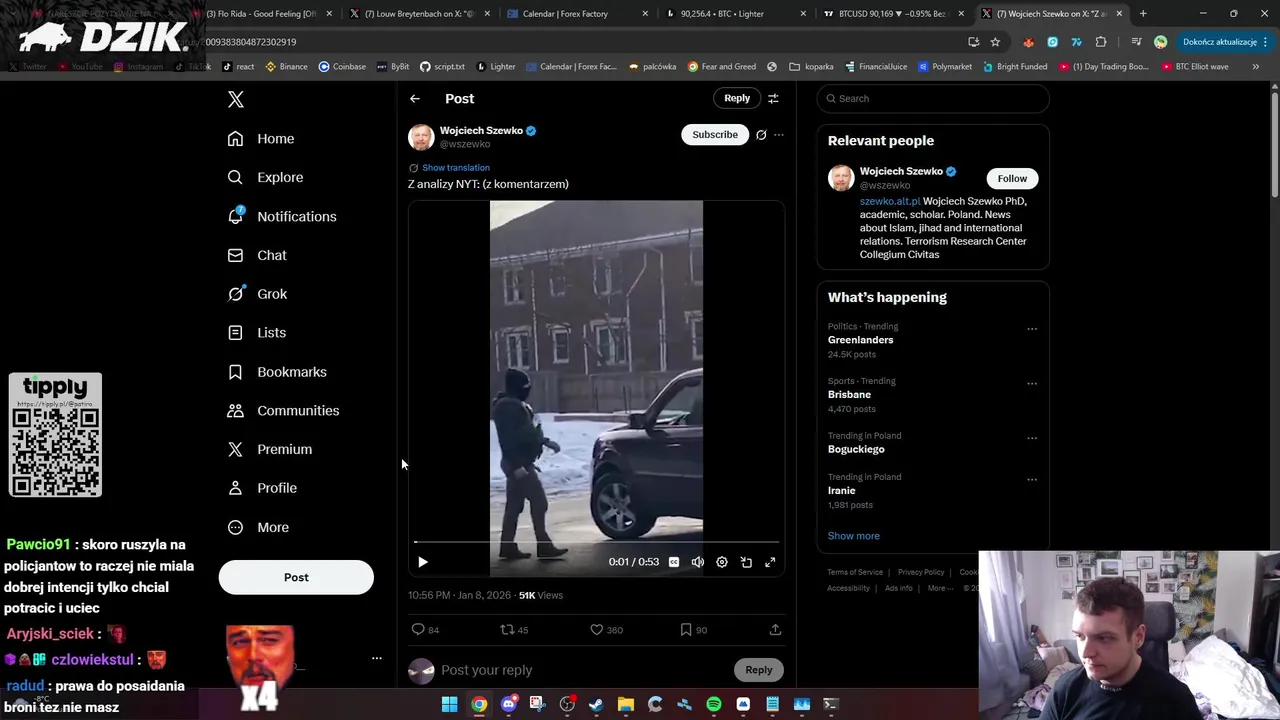Screen dimensions: 1280x720
Task: Open more options for Brisbane trend
Action: click(x=1032, y=383)
